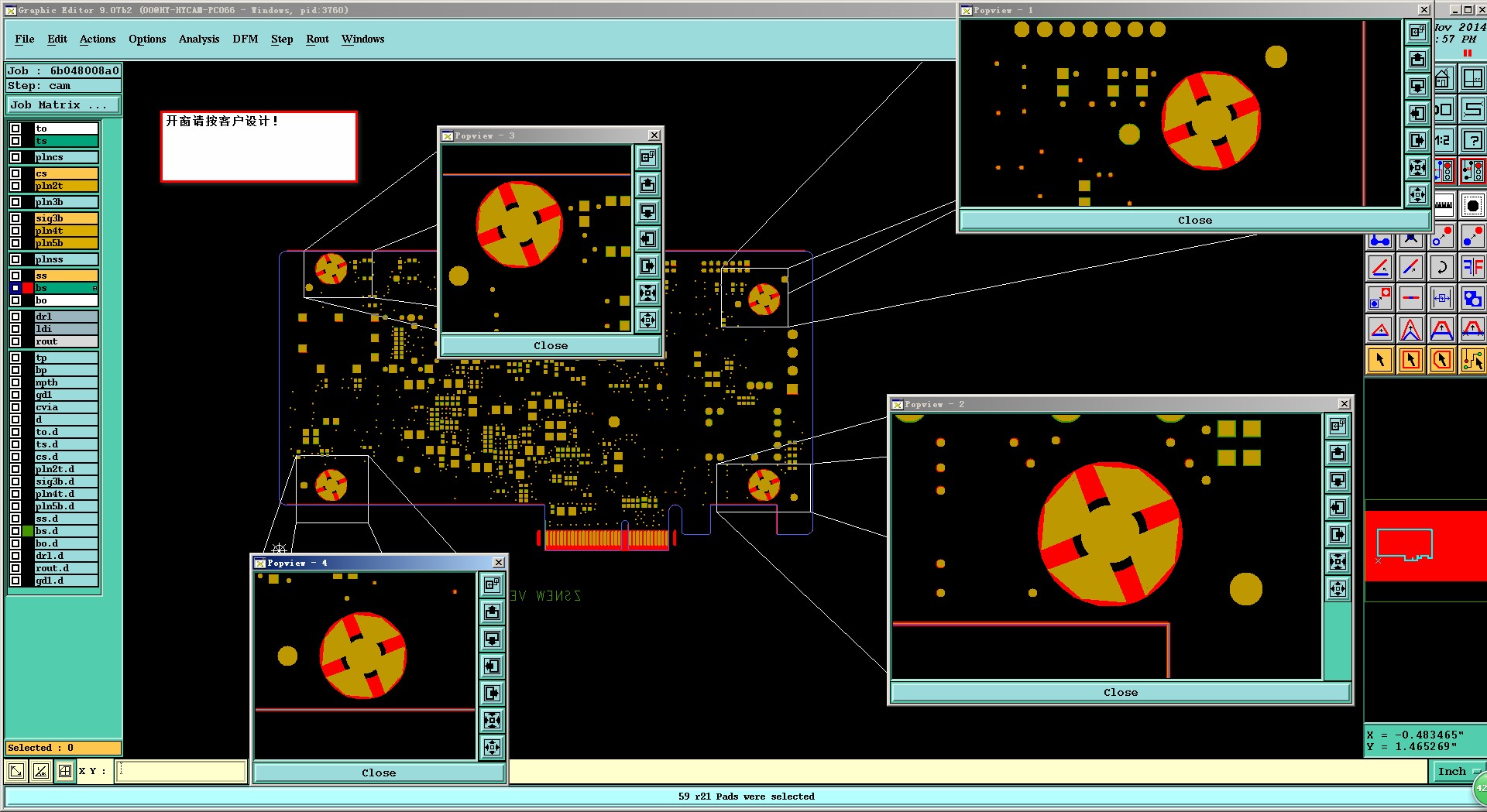This screenshot has width=1487, height=812.
Task: Toggle the checkbox for layer rout
Action: pos(15,341)
